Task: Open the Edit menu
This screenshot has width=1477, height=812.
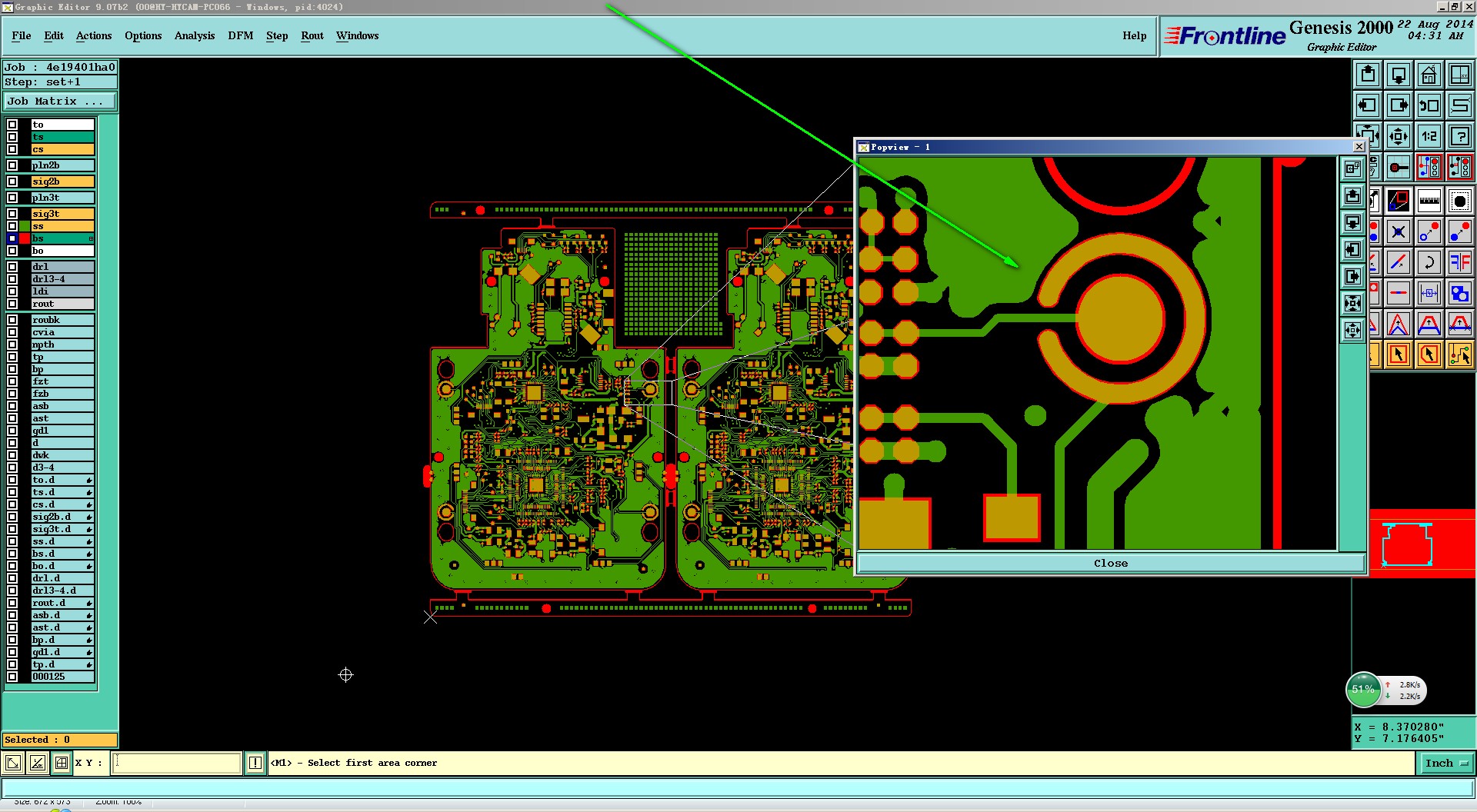Action: pos(54,36)
